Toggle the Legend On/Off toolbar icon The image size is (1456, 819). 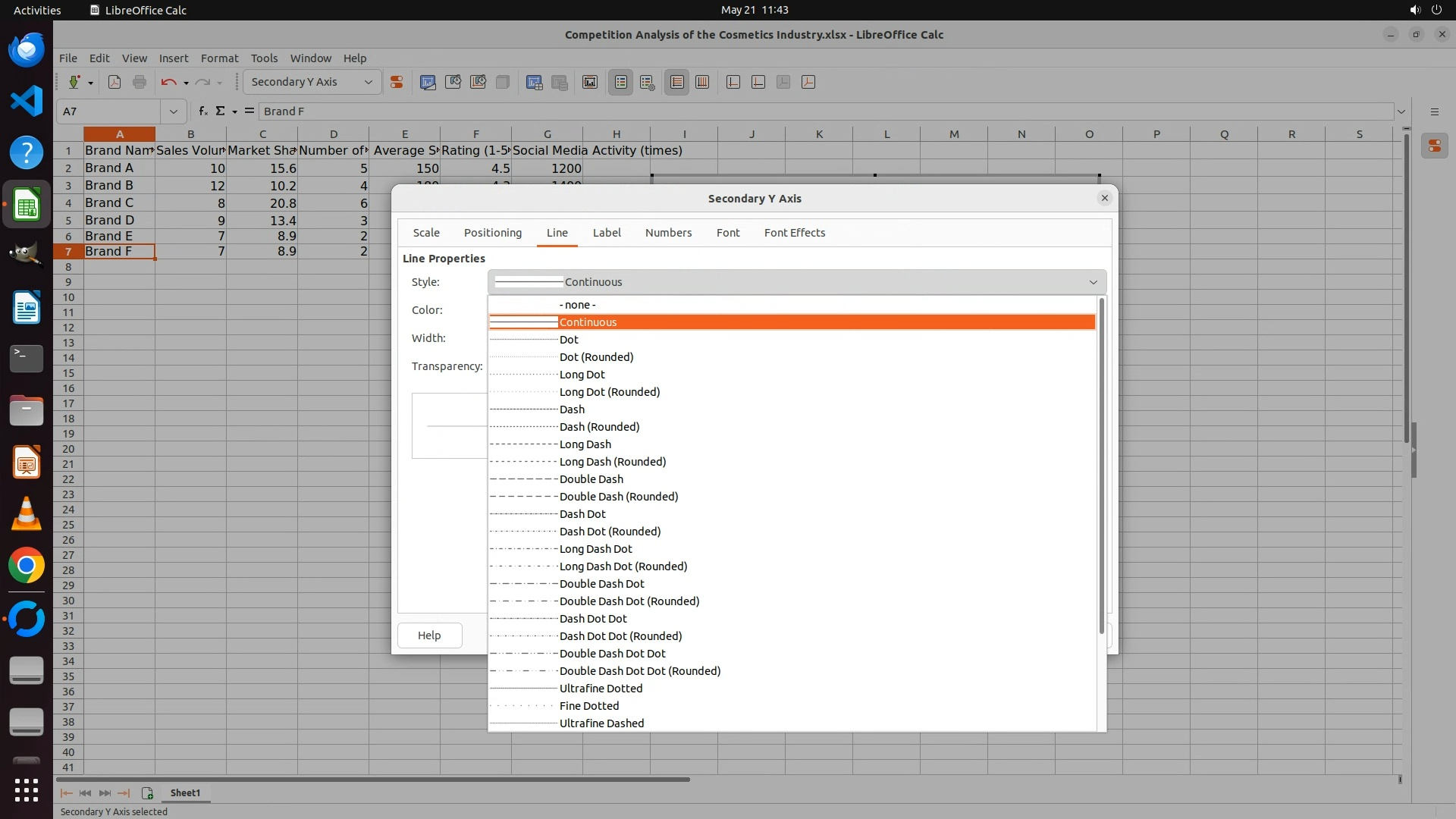620,82
